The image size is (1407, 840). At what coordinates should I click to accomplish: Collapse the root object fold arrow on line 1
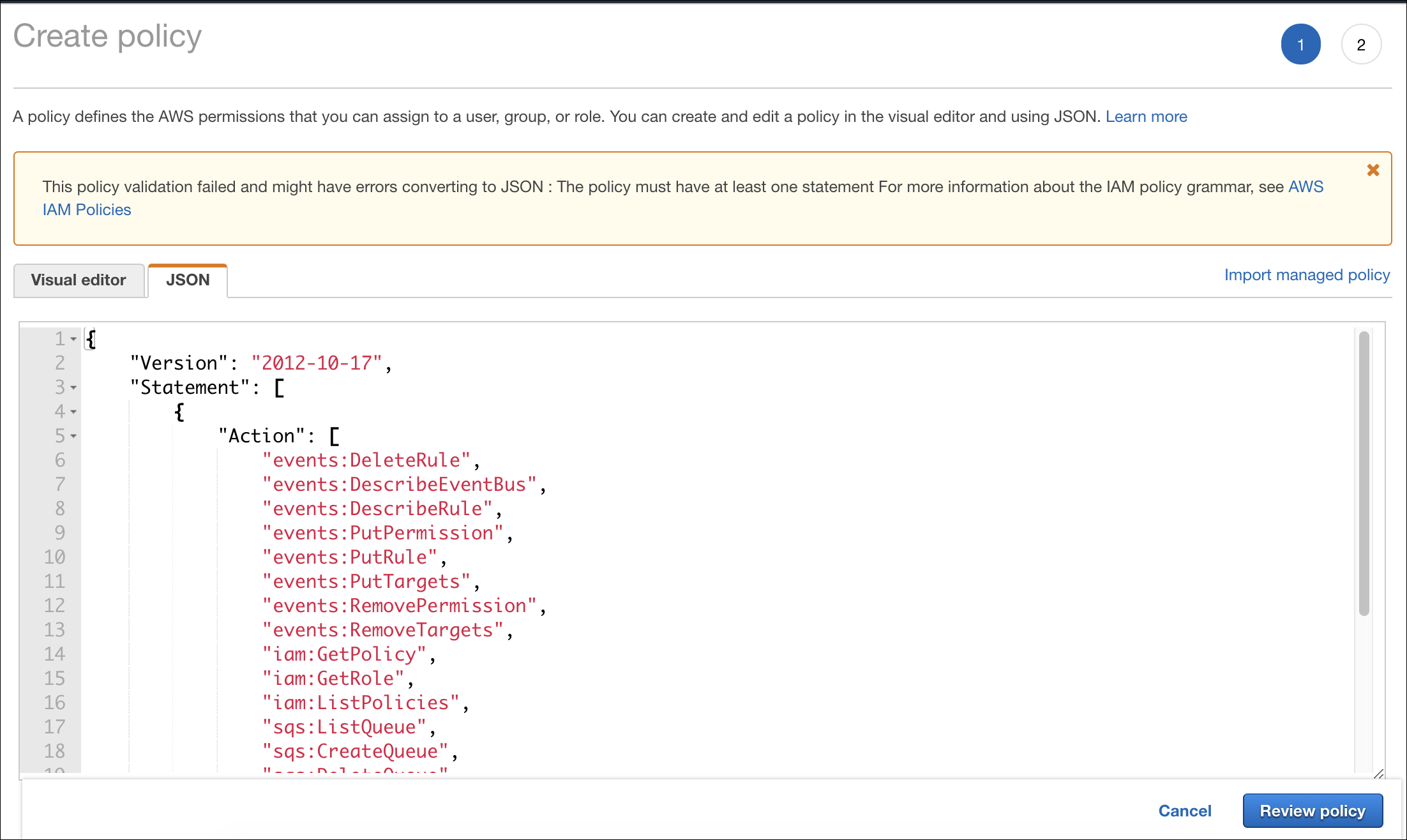tap(73, 339)
